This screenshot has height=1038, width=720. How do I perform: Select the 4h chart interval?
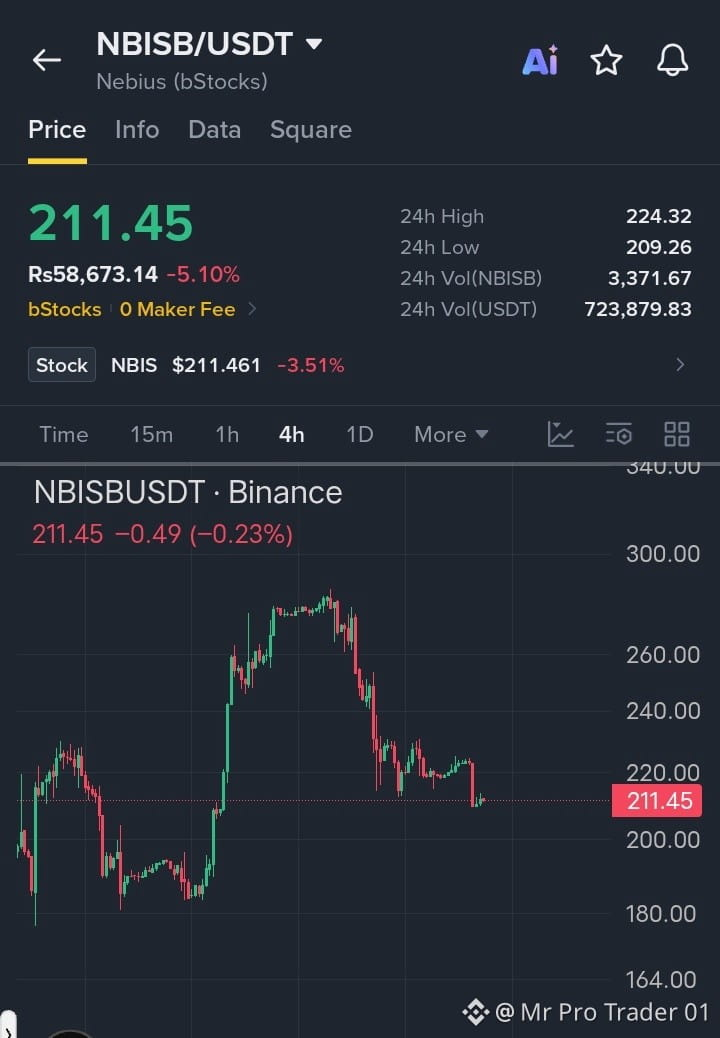click(292, 434)
